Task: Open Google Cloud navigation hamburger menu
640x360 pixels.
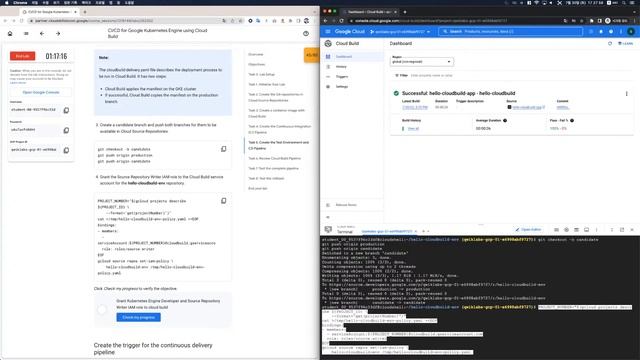Action: coord(328,31)
